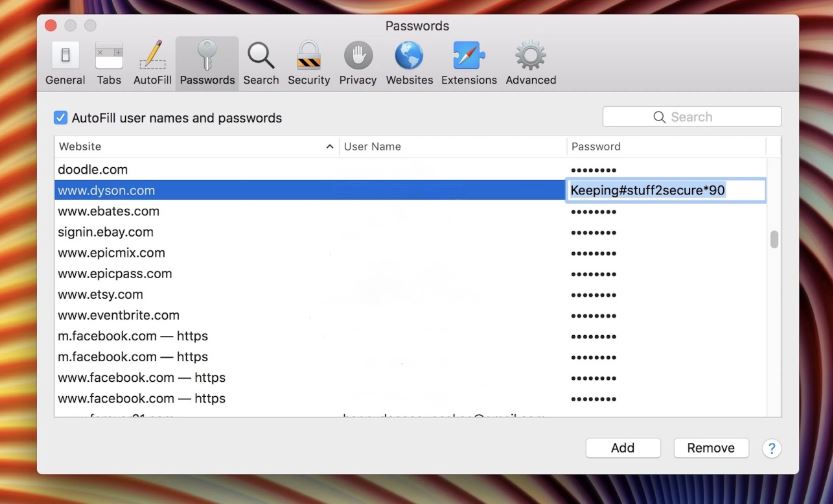Image resolution: width=833 pixels, height=504 pixels.
Task: Sort by the Password column header
Action: pos(665,147)
